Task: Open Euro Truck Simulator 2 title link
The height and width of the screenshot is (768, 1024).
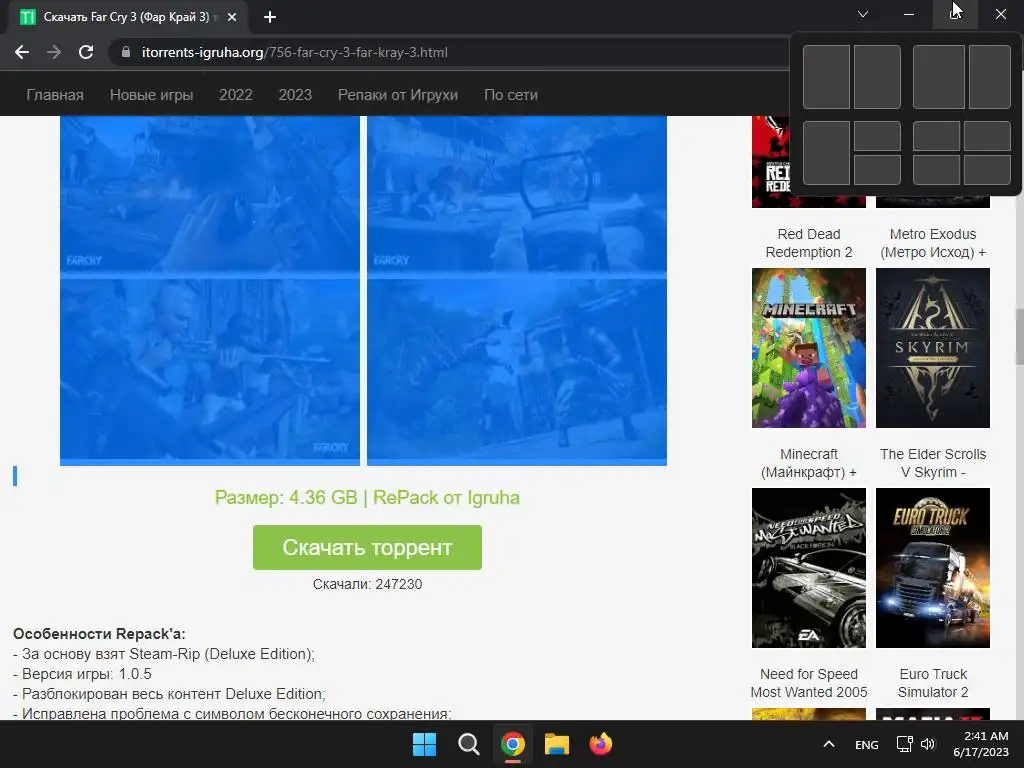Action: [x=933, y=683]
